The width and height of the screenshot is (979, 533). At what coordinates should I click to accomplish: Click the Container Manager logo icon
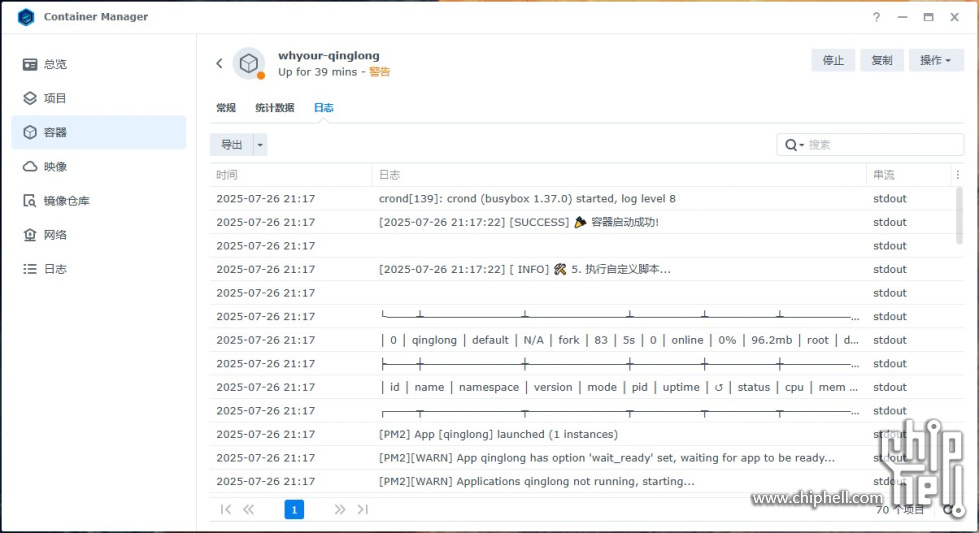26,17
